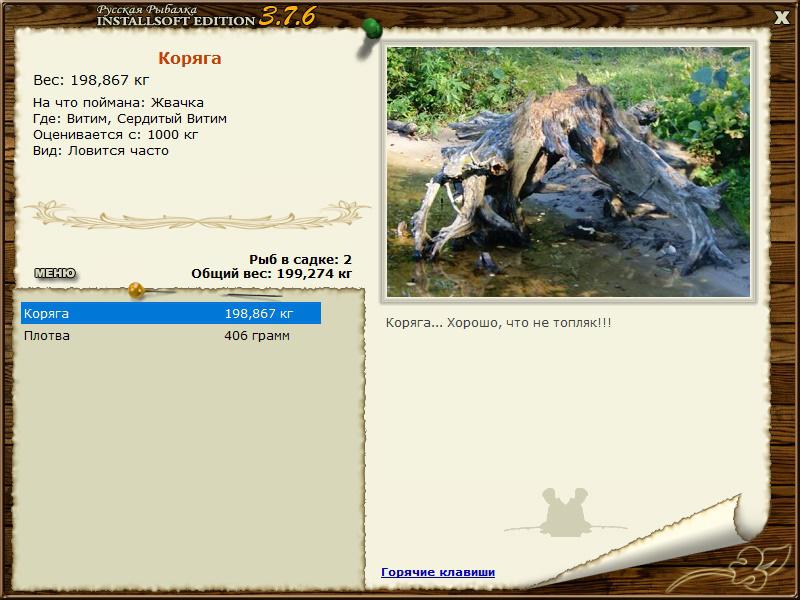
Task: Click 'Оценивается с: 1000 кг' text
Action: [116, 135]
